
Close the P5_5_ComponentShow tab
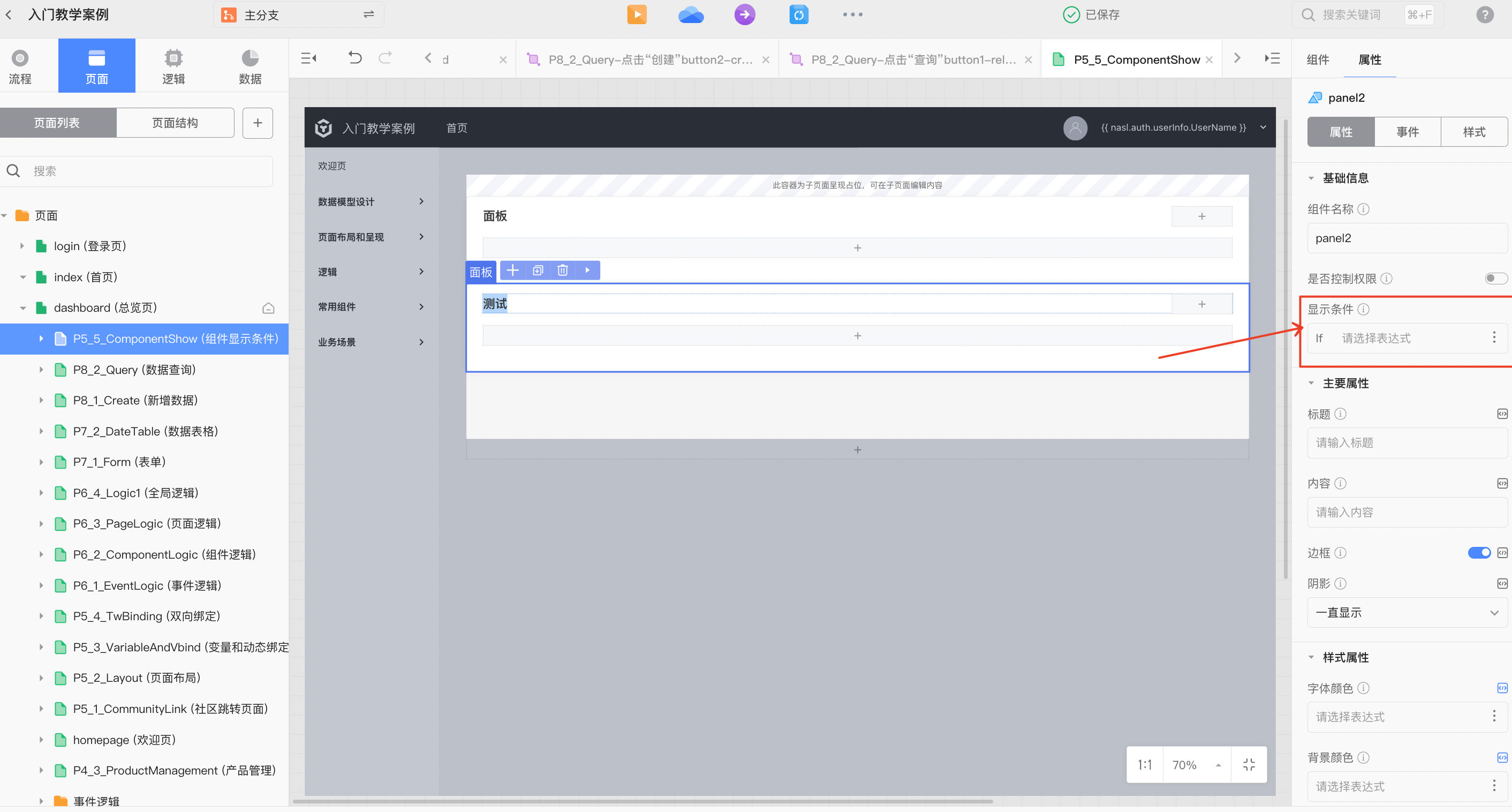pyautogui.click(x=1209, y=59)
